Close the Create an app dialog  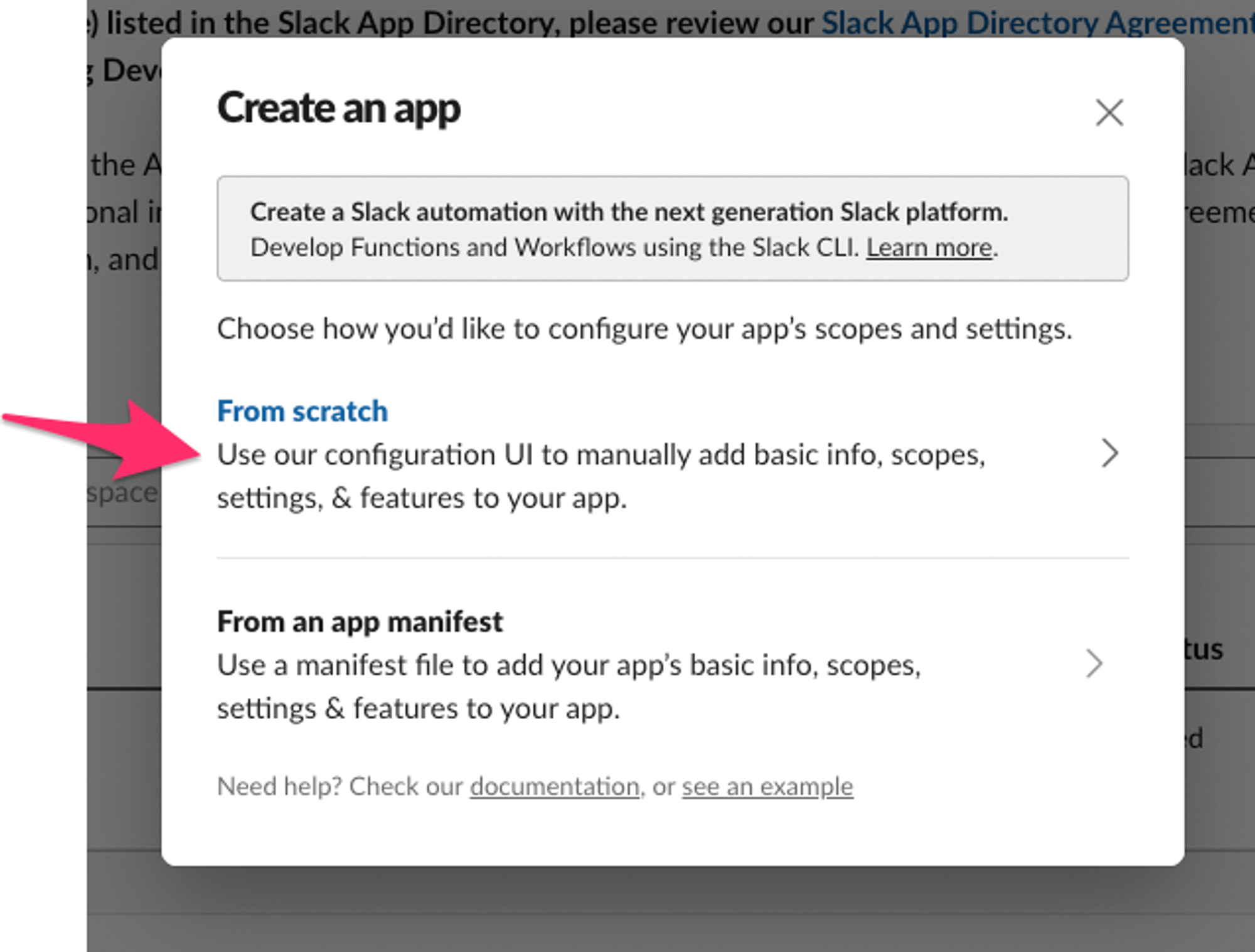[x=1109, y=113]
